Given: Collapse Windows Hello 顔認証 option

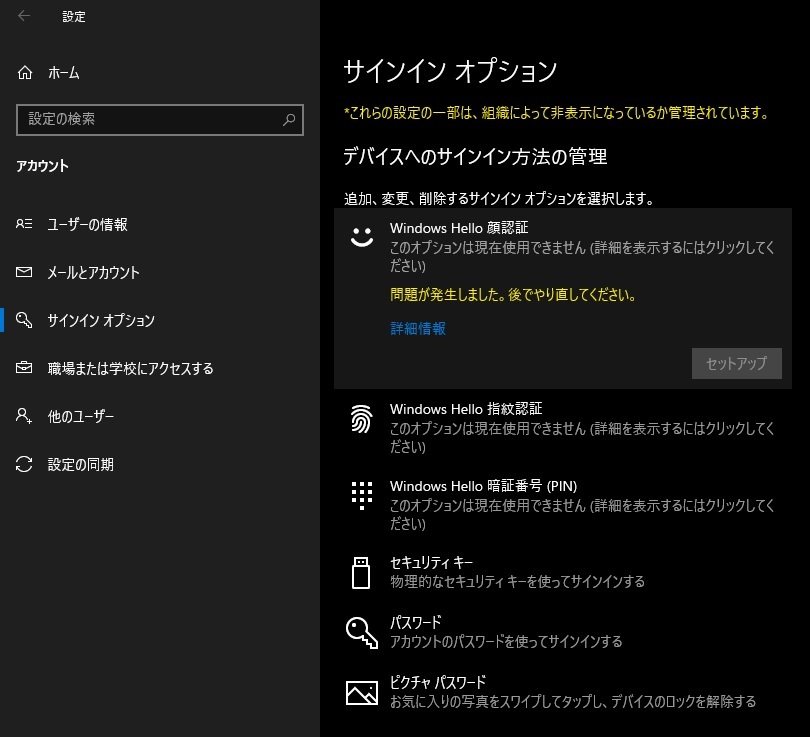Looking at the screenshot, I should (563, 247).
